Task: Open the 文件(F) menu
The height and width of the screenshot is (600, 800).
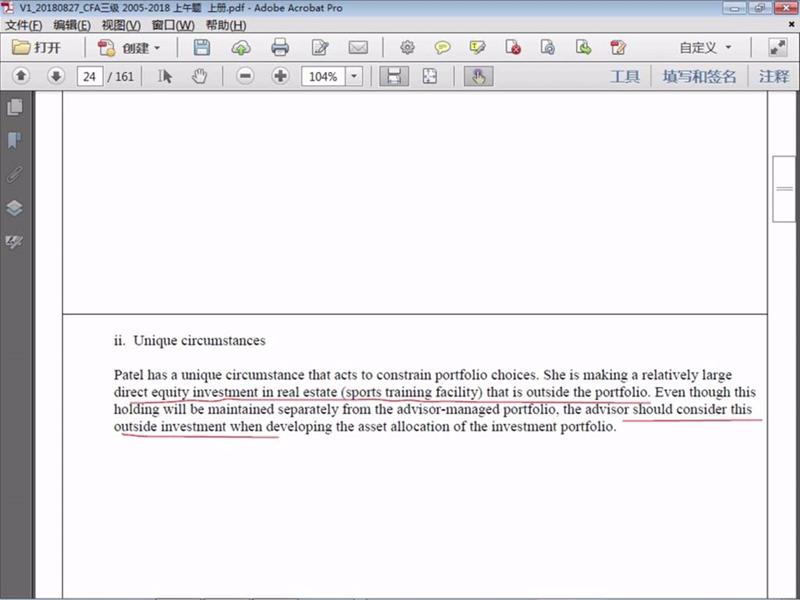Action: coord(23,24)
